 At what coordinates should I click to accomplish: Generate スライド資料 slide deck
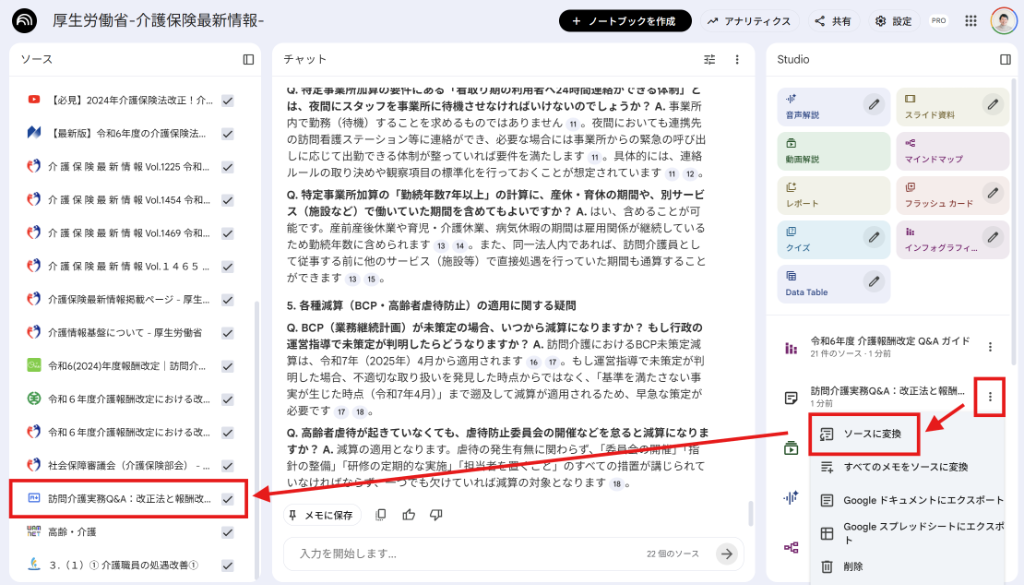952,107
